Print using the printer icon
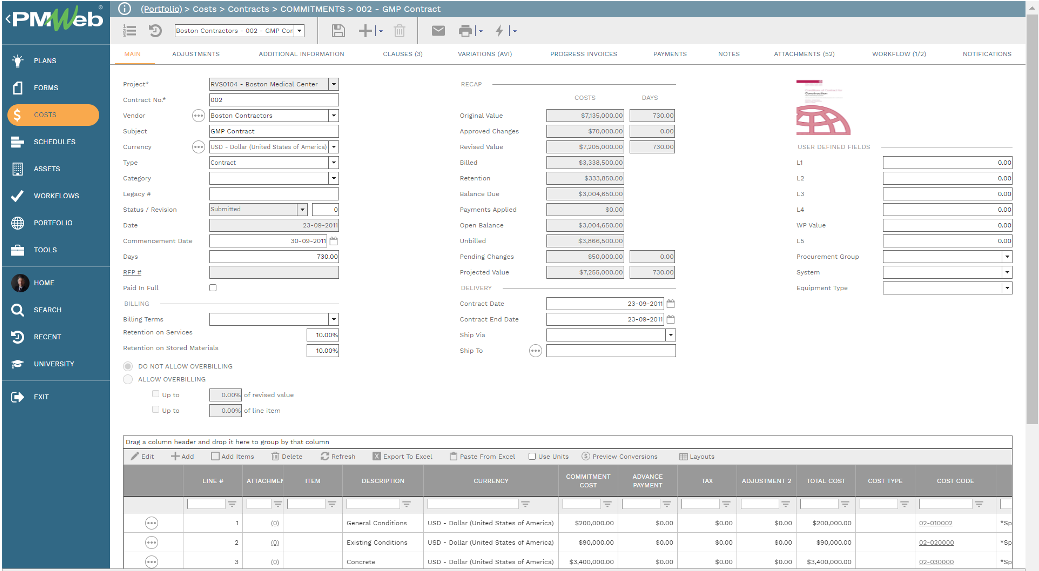Image resolution: width=1039 pixels, height=571 pixels. pos(466,30)
